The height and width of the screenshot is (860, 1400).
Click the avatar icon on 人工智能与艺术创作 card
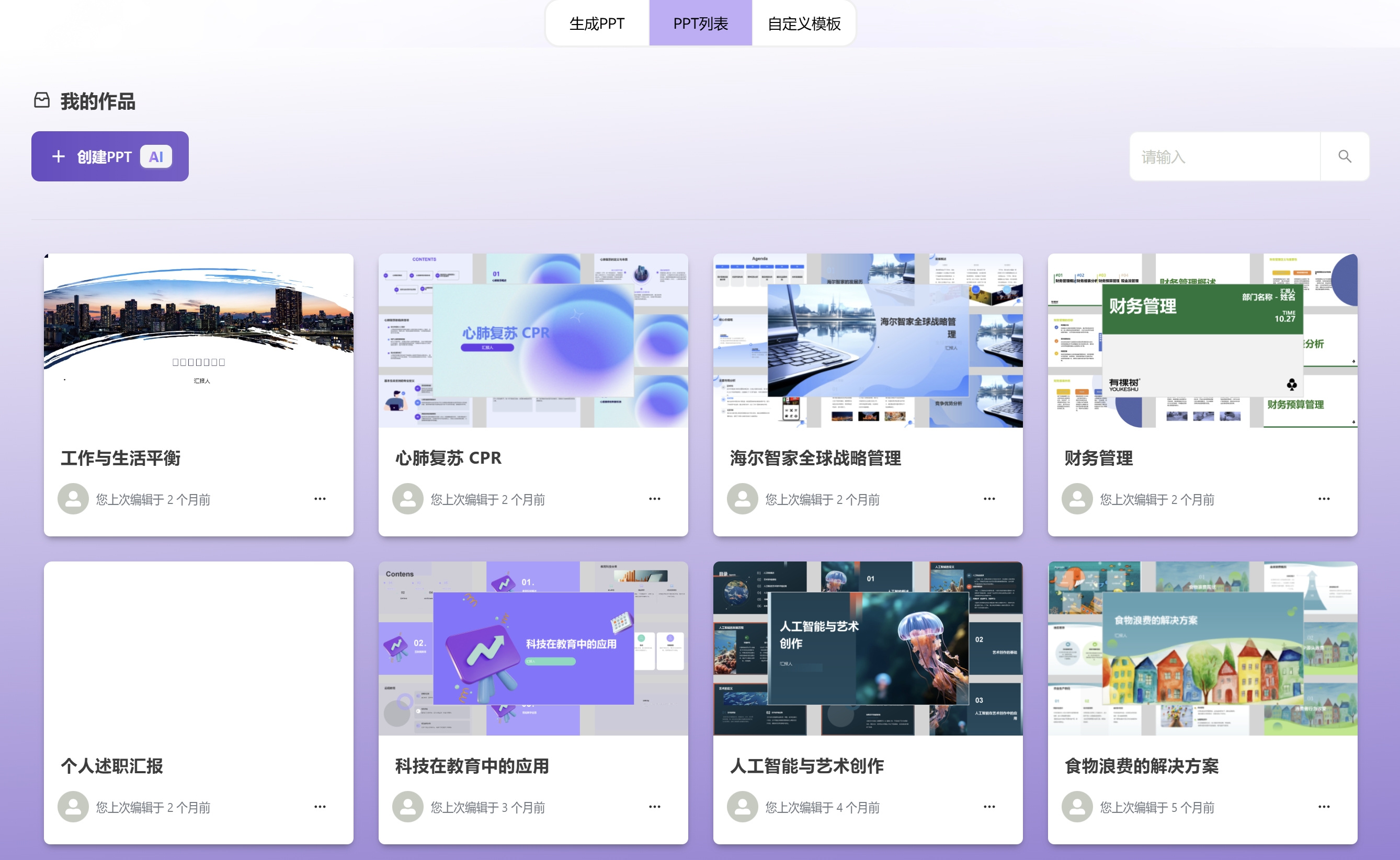(x=743, y=807)
